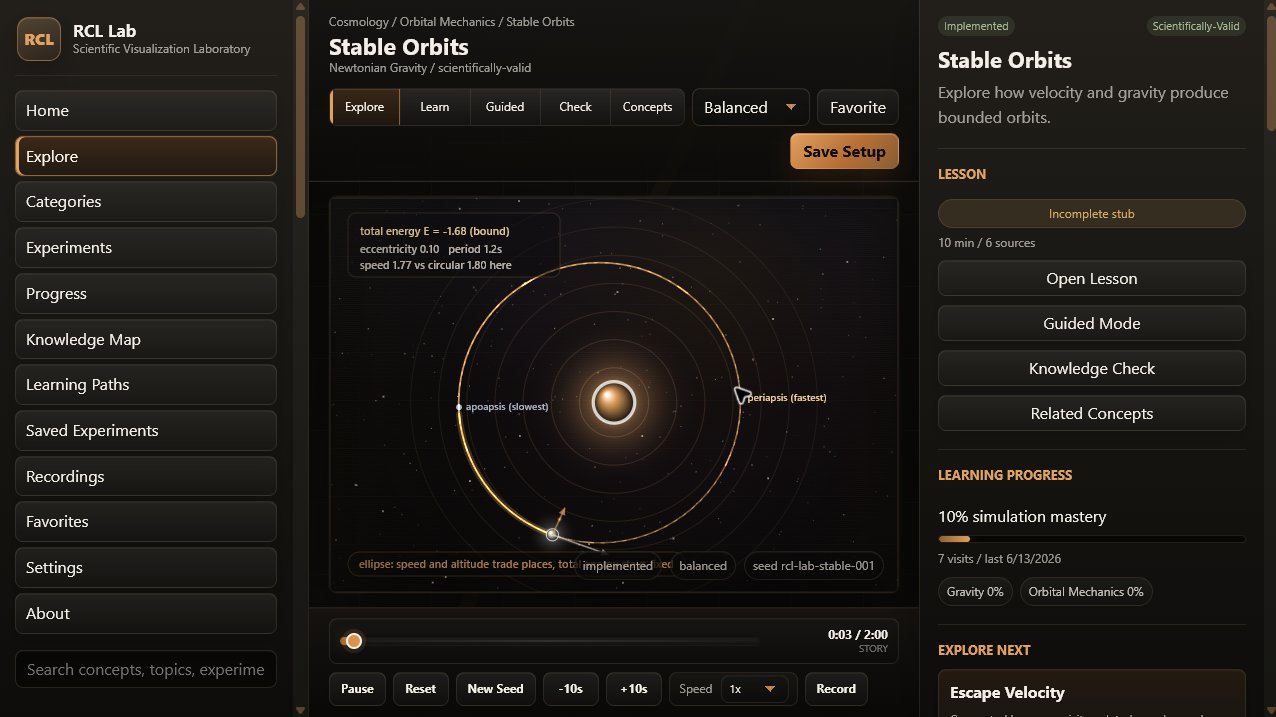Open the Knowledge Check
Image resolution: width=1276 pixels, height=717 pixels.
(x=1092, y=368)
